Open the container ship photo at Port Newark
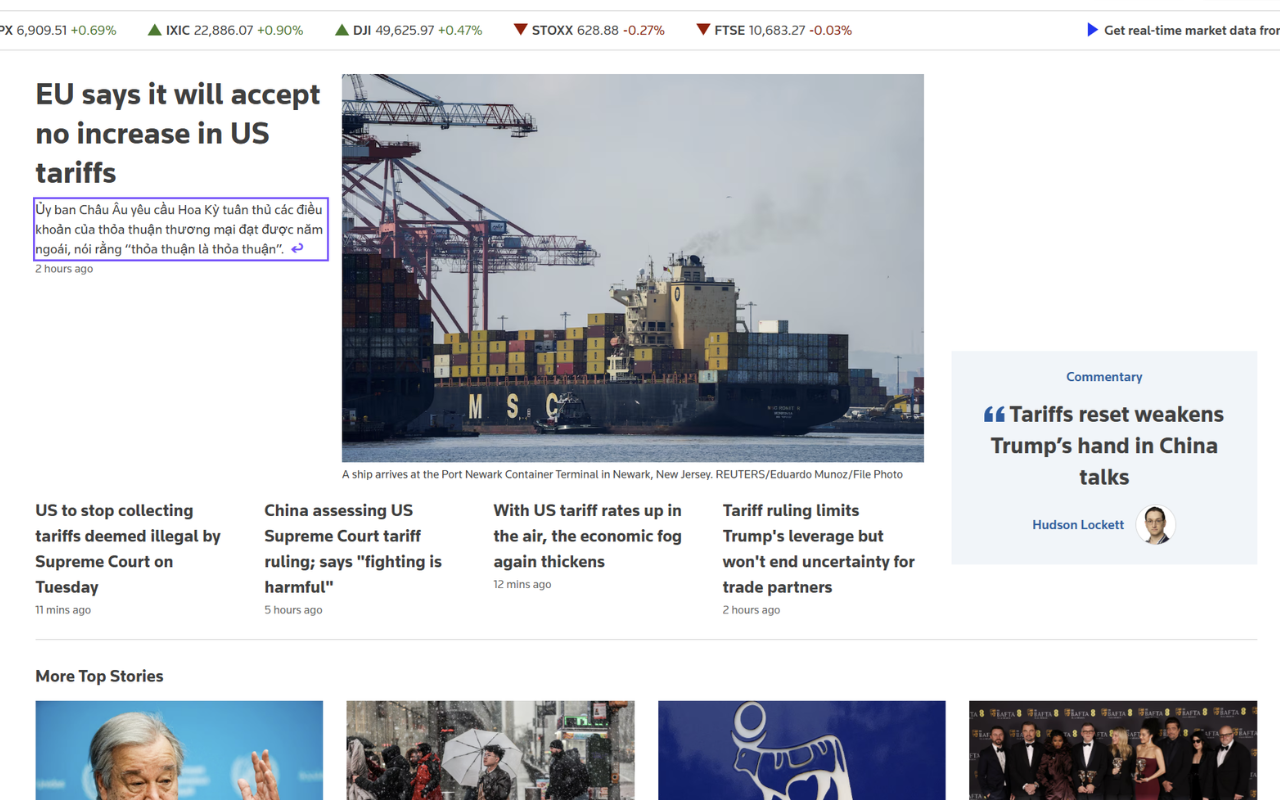Viewport: 1280px width, 800px height. (x=633, y=268)
